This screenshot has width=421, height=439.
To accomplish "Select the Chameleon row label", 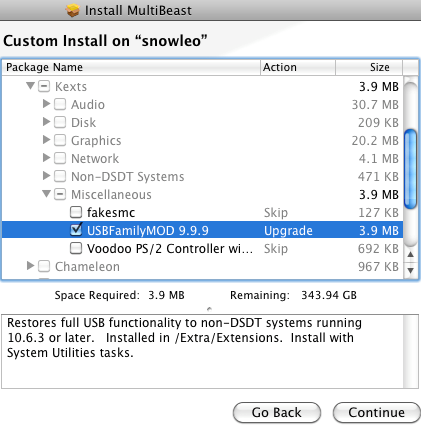I will tap(87, 267).
